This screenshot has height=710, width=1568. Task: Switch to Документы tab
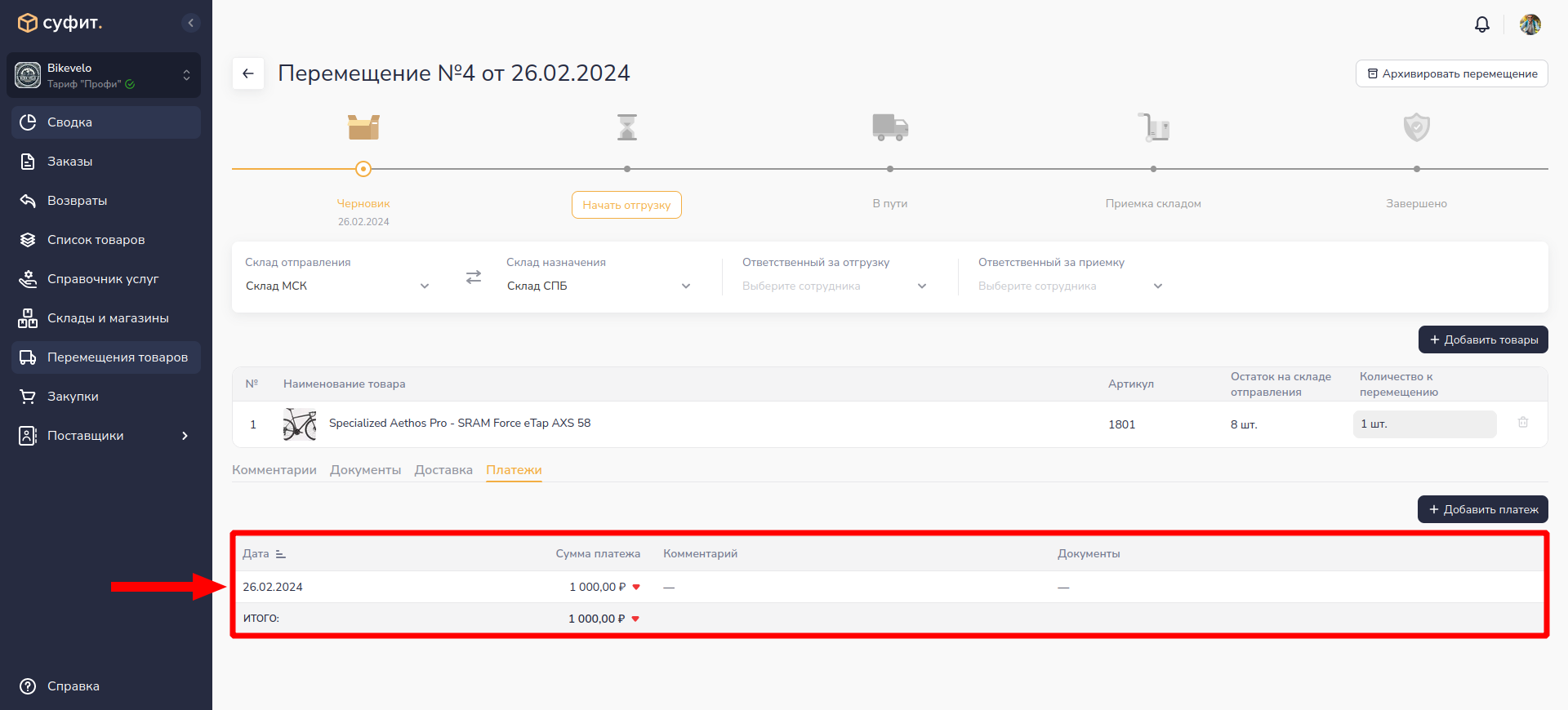click(366, 470)
